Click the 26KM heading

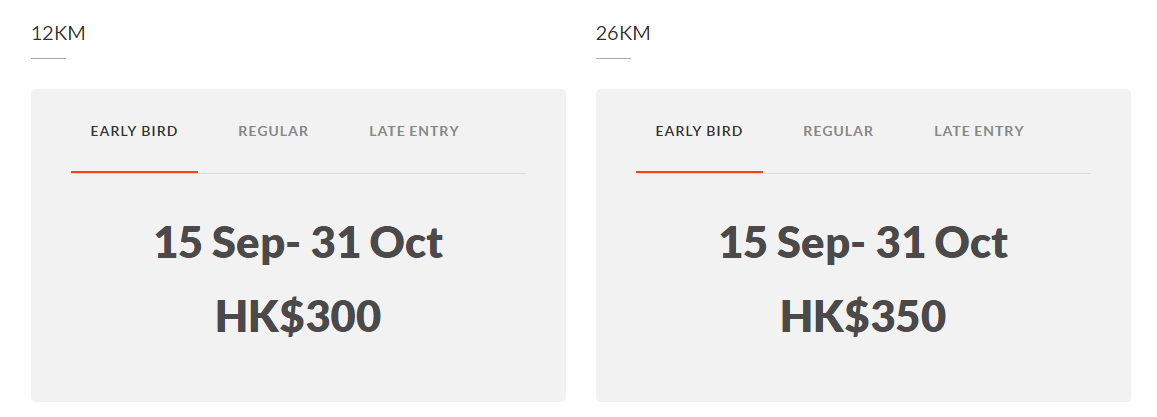(x=623, y=33)
